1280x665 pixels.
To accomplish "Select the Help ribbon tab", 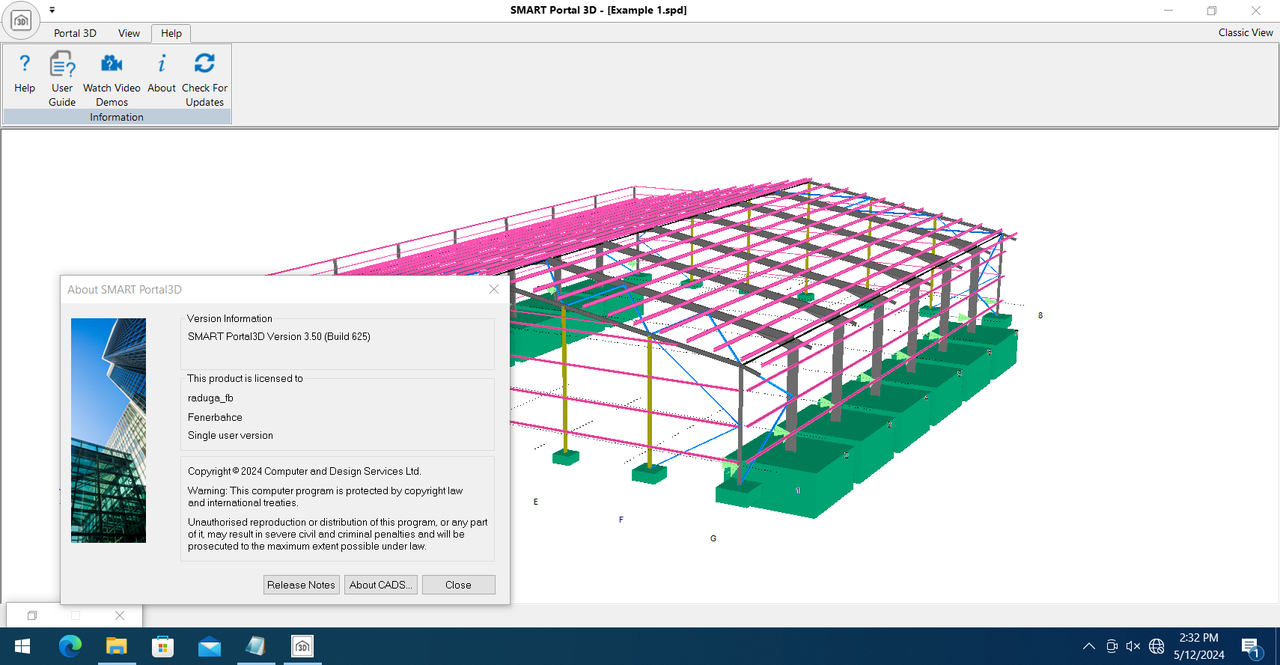I will pos(171,33).
